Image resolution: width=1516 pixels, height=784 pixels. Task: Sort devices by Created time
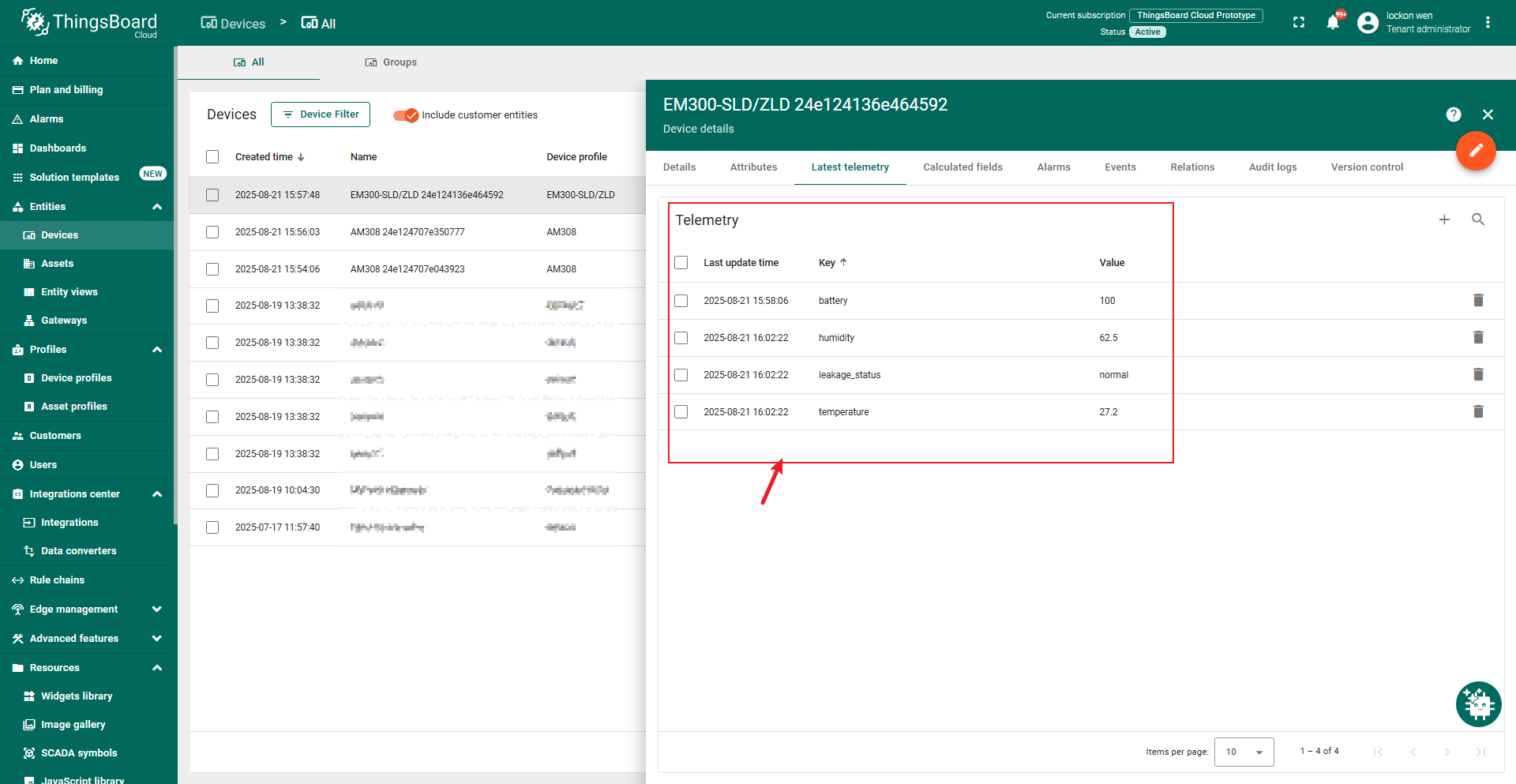point(269,157)
